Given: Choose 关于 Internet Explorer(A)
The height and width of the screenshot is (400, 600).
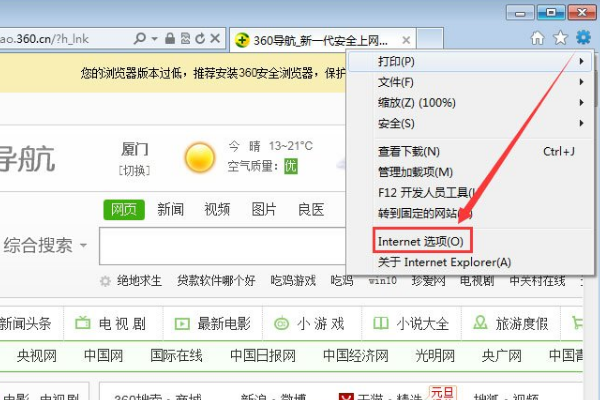Looking at the screenshot, I should pos(470,262).
